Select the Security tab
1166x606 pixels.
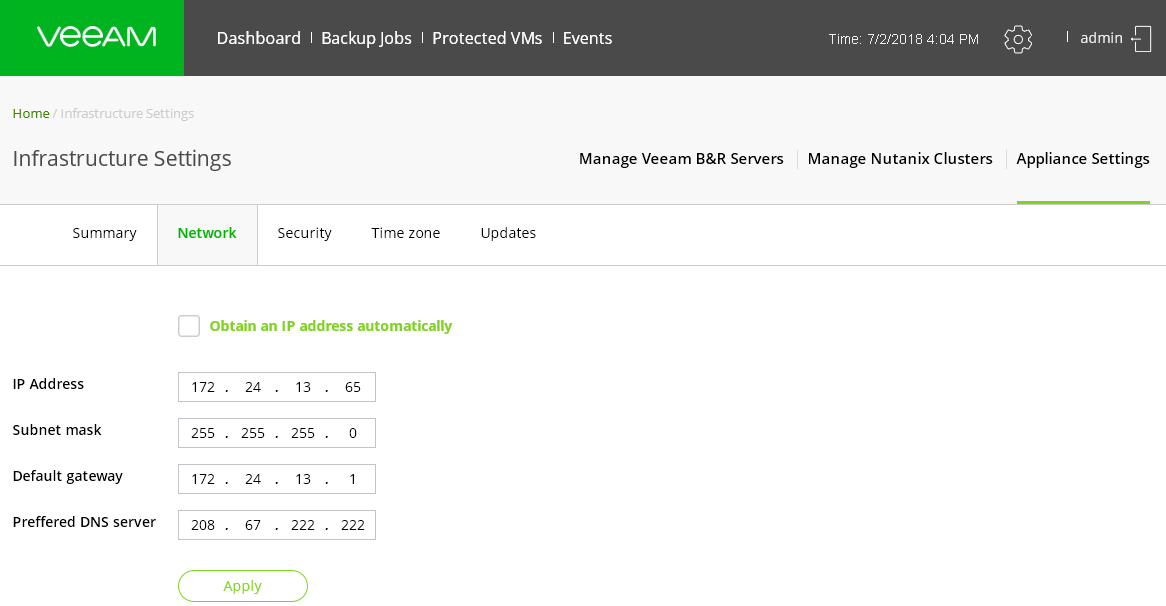coord(304,233)
